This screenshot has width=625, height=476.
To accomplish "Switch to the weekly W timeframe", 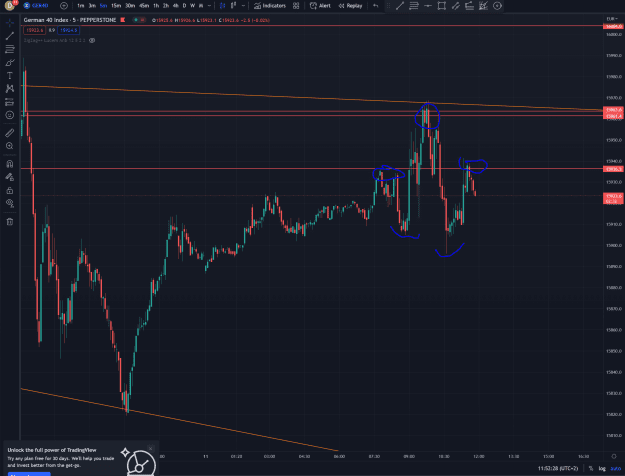I will click(193, 6).
